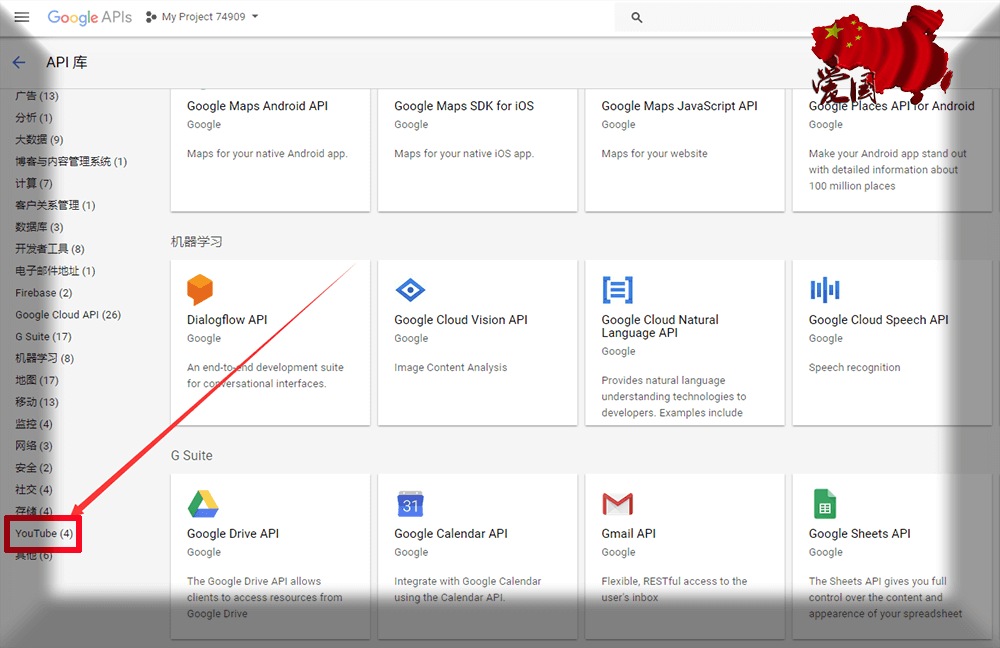The image size is (1000, 648).
Task: Click the Google APIs logo
Action: (89, 17)
